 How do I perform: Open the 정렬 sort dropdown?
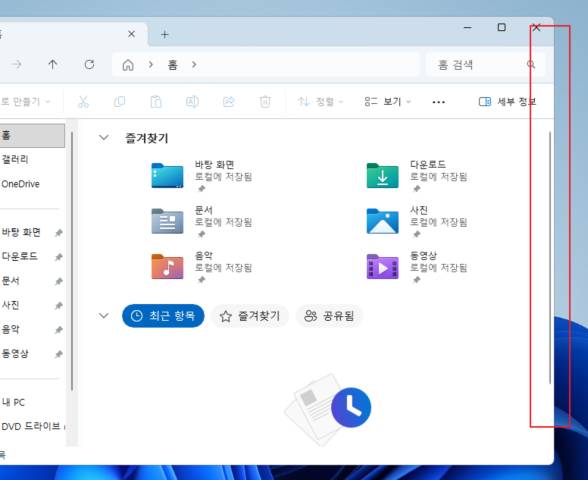point(320,102)
